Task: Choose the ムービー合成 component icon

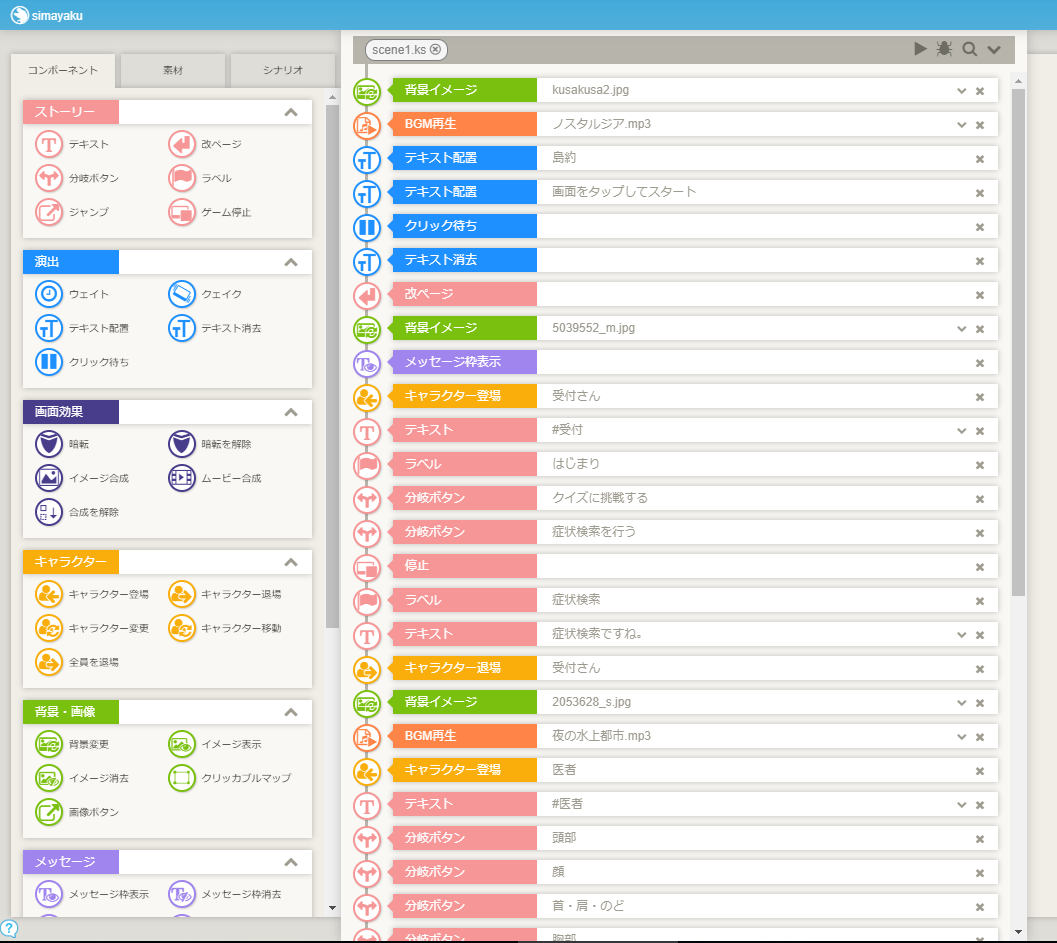Action: click(x=181, y=478)
